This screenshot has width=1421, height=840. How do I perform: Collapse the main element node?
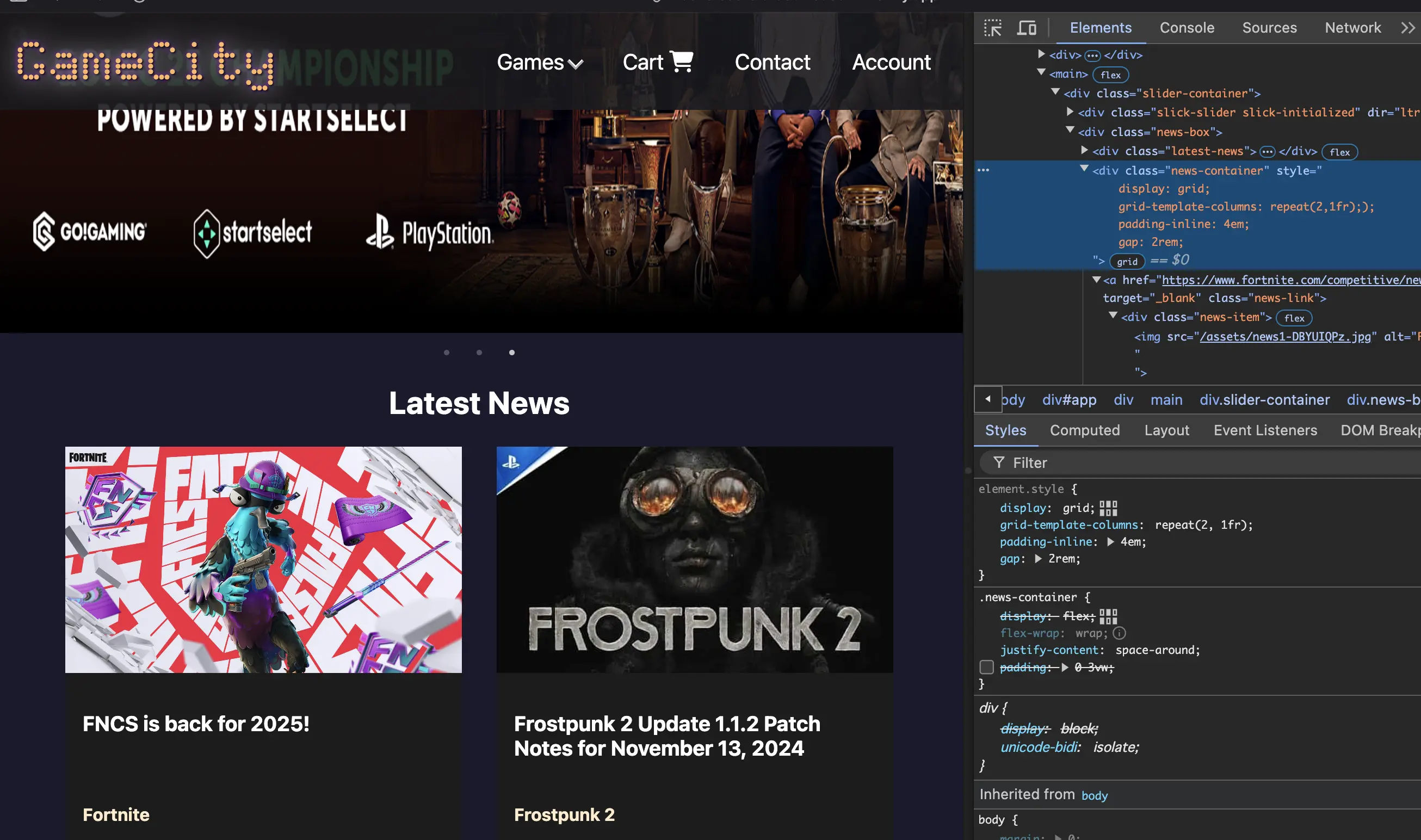(1041, 72)
